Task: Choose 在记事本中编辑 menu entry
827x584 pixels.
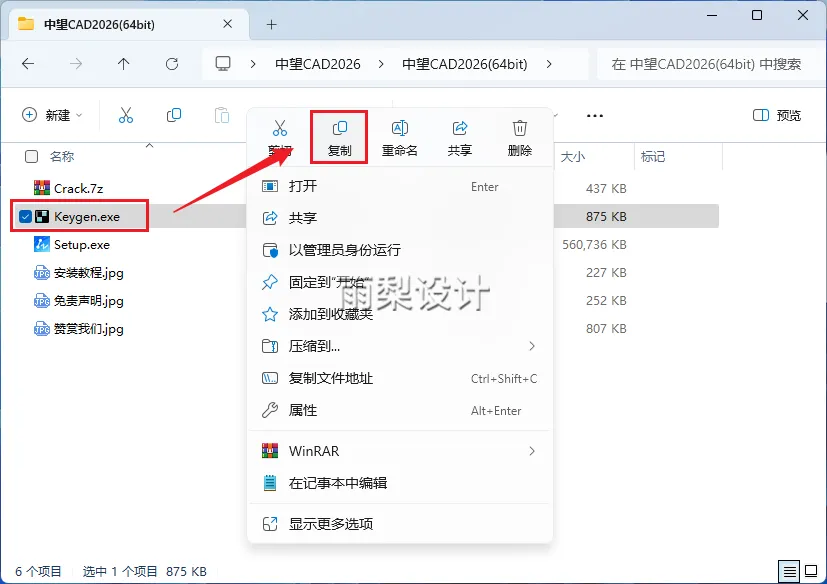Action: tap(400, 483)
